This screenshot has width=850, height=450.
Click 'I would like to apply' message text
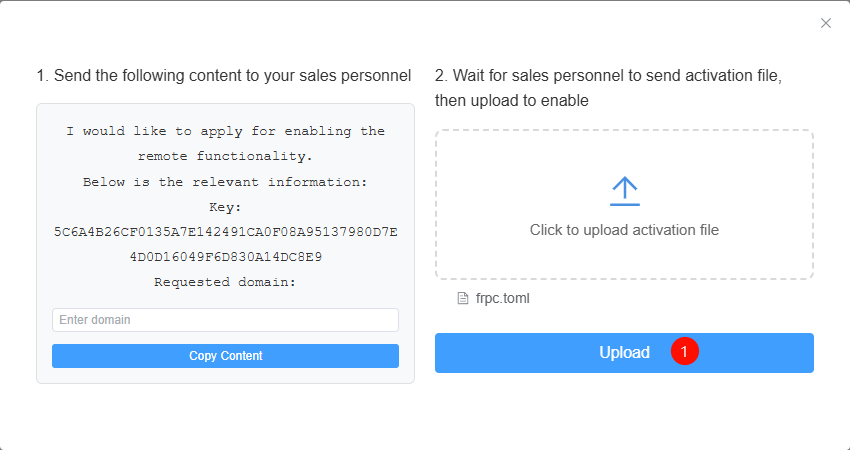click(x=225, y=131)
